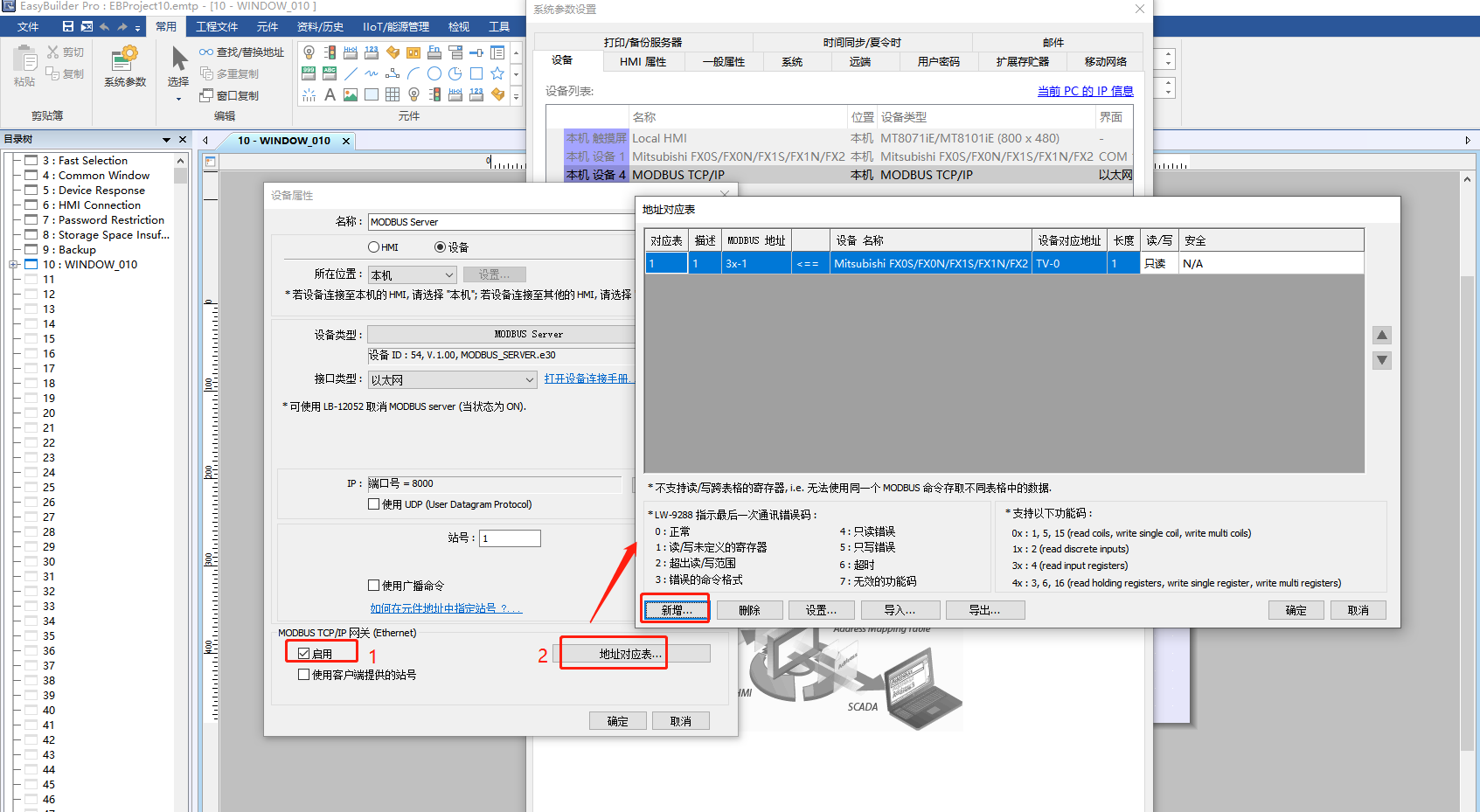Click the move-down arrow beside address table
This screenshot has height=812, width=1480.
[1381, 360]
